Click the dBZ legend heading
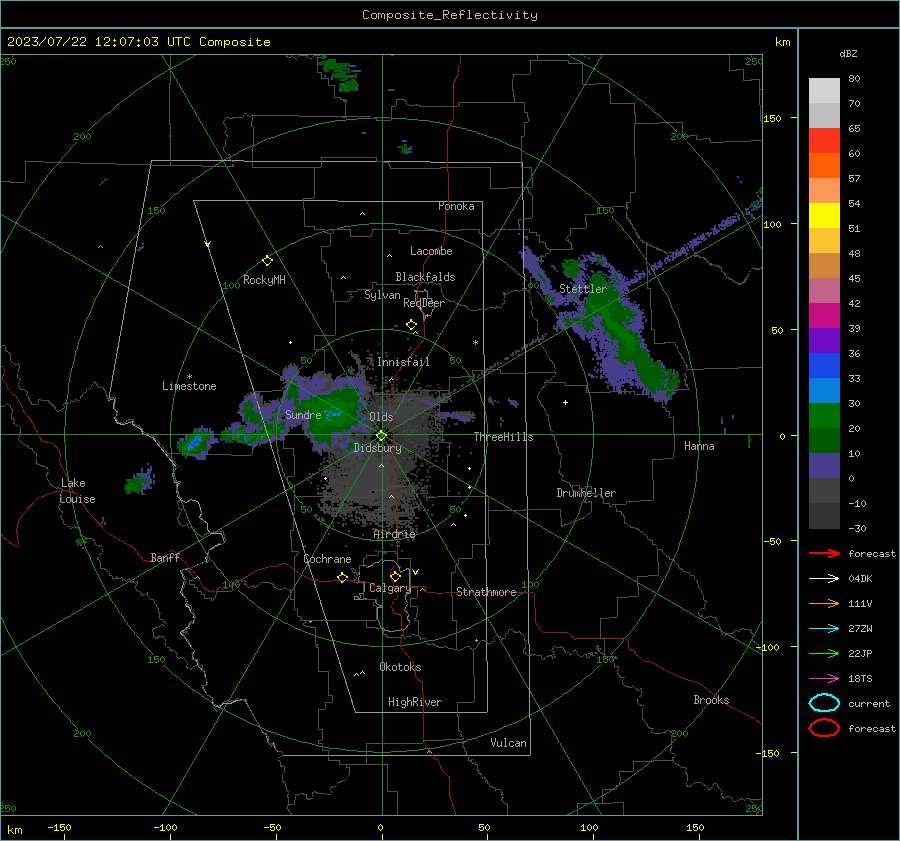The image size is (900, 841). (848, 53)
